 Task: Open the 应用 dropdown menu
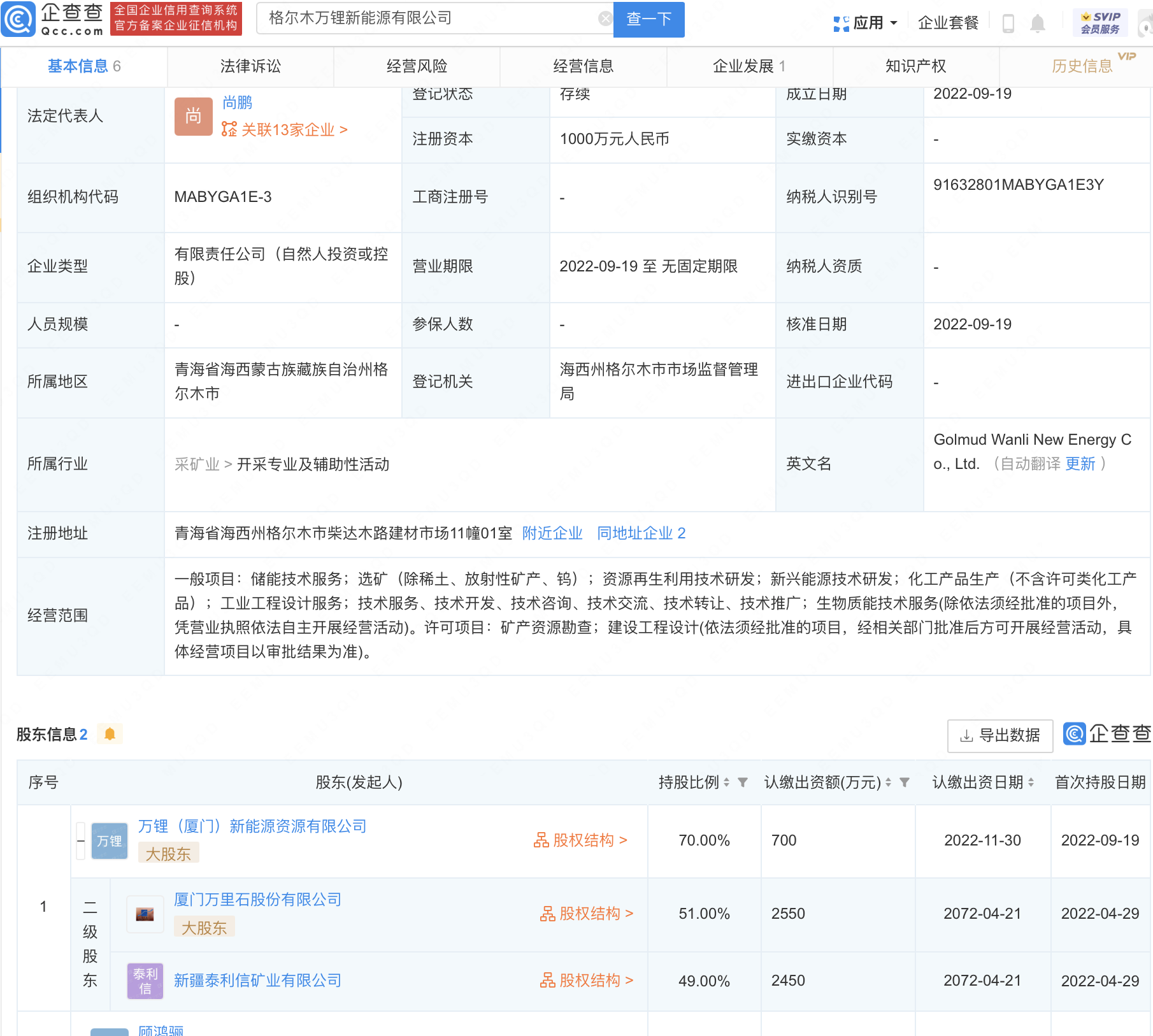875,24
